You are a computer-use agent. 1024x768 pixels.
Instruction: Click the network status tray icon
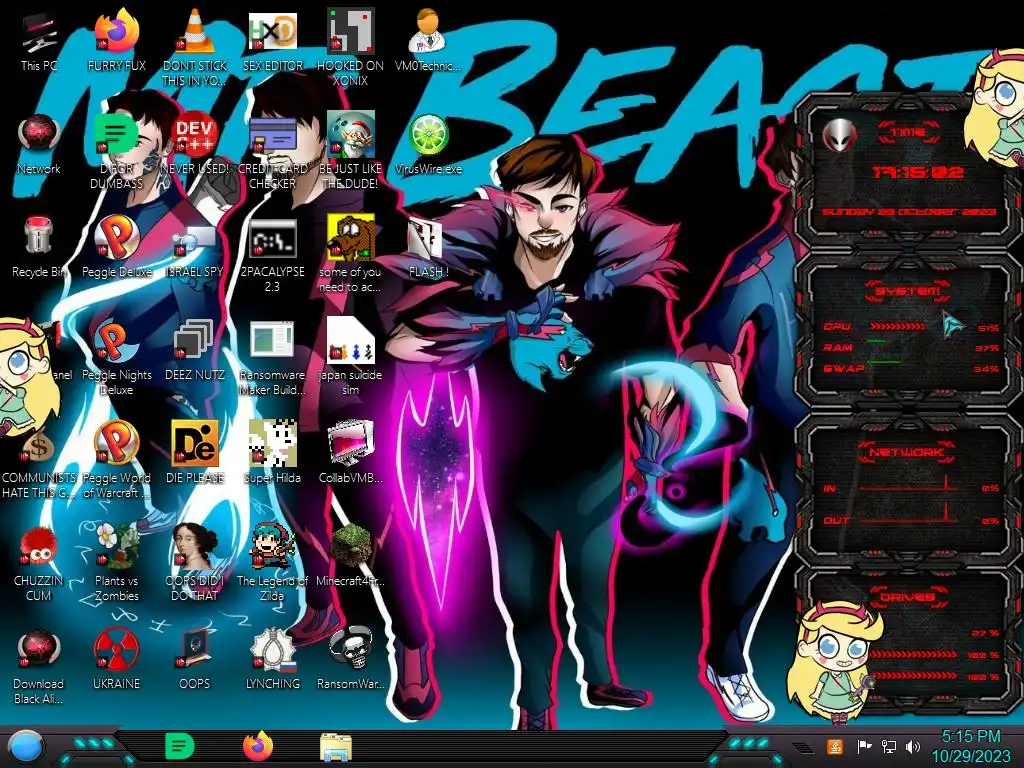[x=888, y=746]
